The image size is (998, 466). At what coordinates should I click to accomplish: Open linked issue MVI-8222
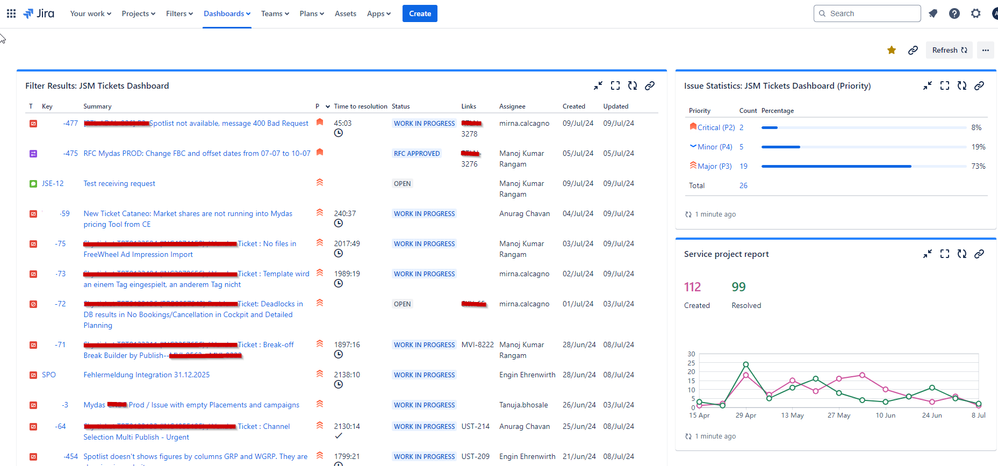pyautogui.click(x=477, y=344)
